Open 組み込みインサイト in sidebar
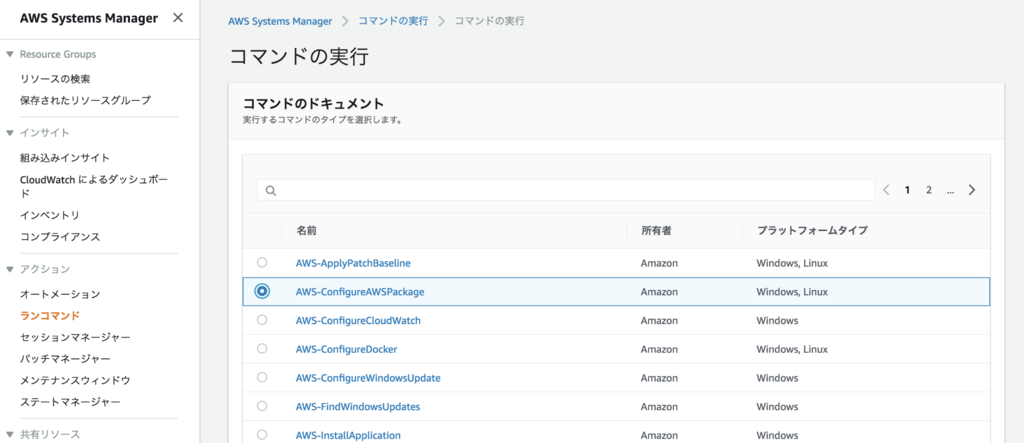This screenshot has height=443, width=1024. [x=65, y=157]
